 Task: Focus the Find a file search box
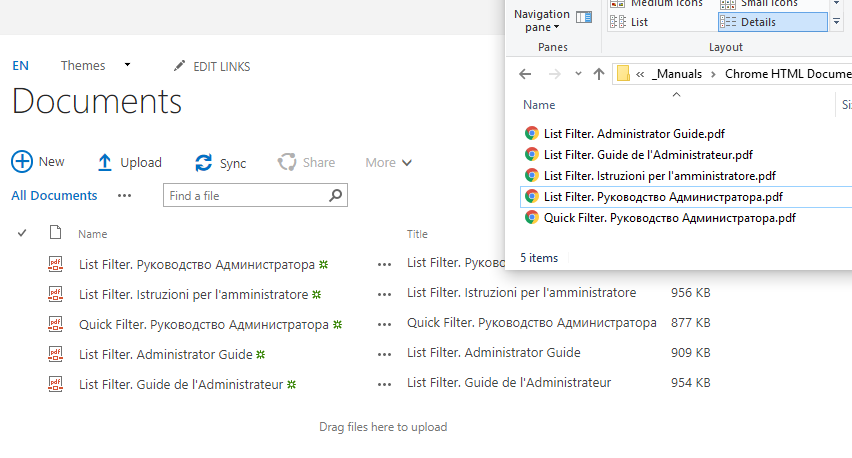tap(255, 196)
